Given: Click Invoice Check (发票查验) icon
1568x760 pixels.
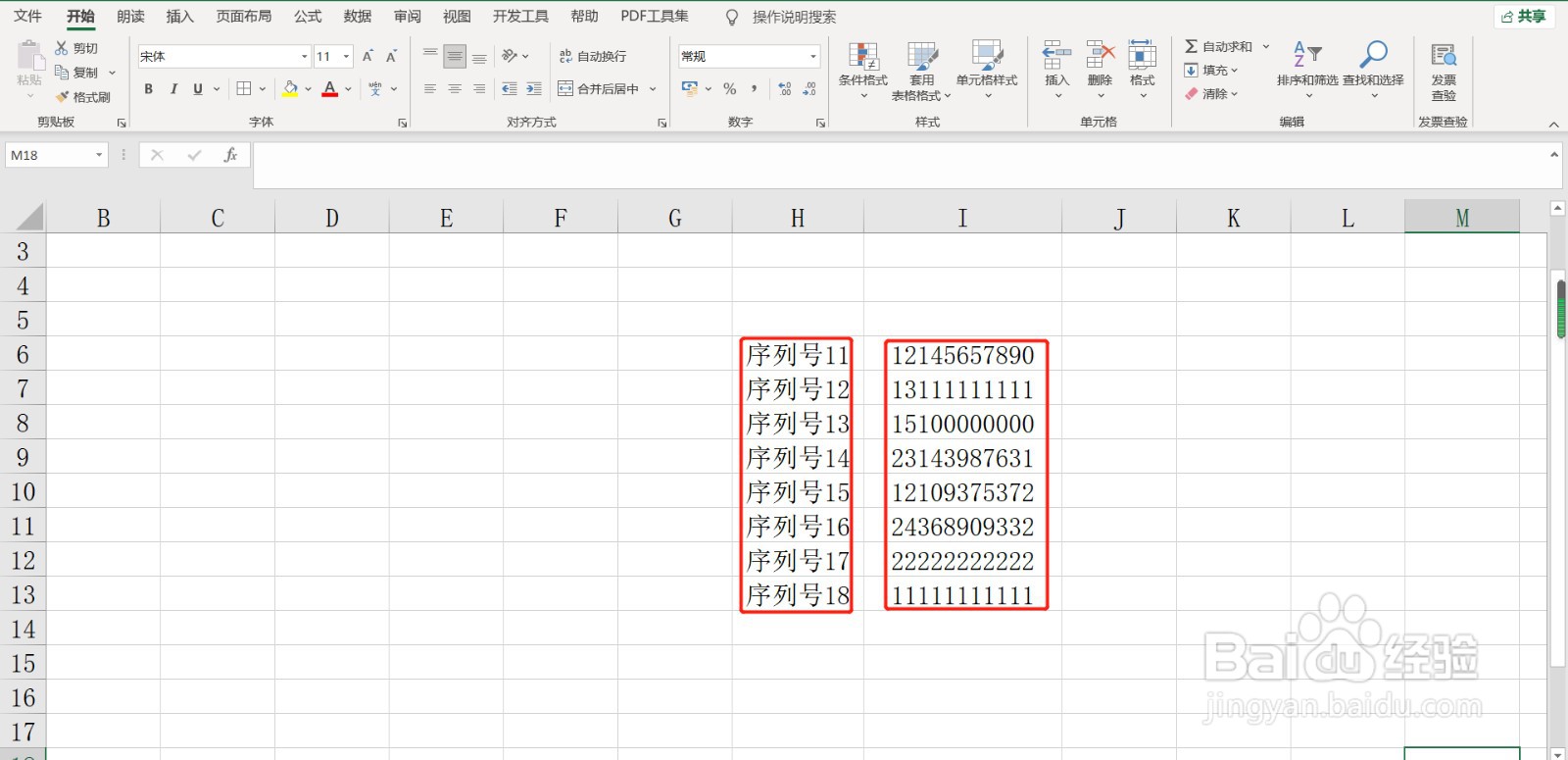Looking at the screenshot, I should (x=1444, y=55).
